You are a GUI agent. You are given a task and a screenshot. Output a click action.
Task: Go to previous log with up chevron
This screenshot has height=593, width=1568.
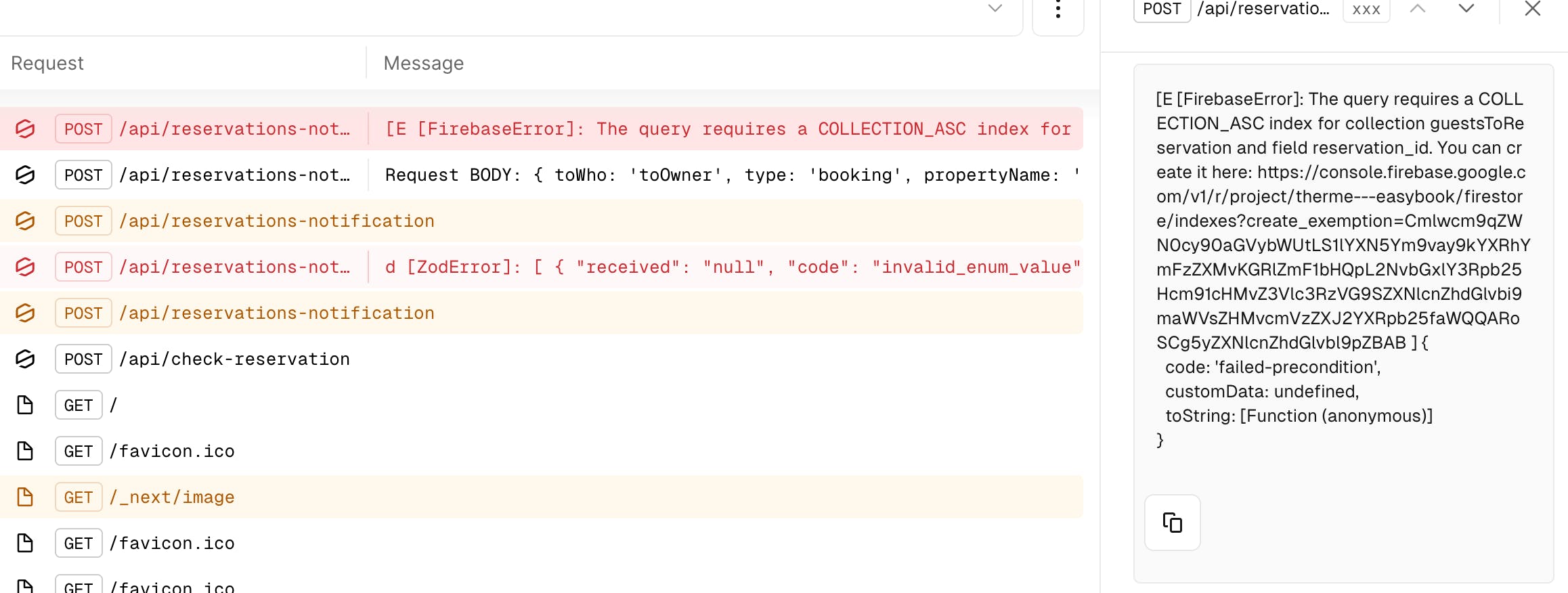click(x=1418, y=8)
